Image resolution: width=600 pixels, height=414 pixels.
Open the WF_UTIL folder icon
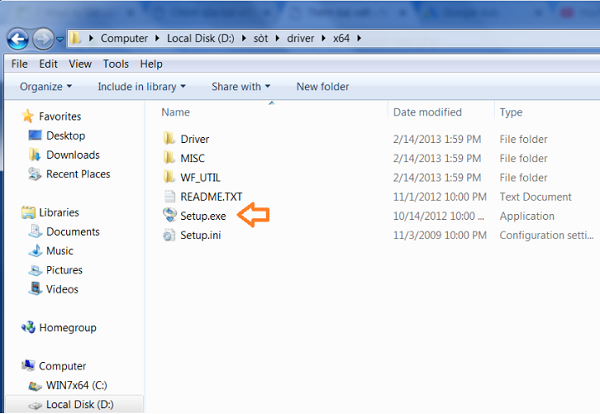point(169,178)
